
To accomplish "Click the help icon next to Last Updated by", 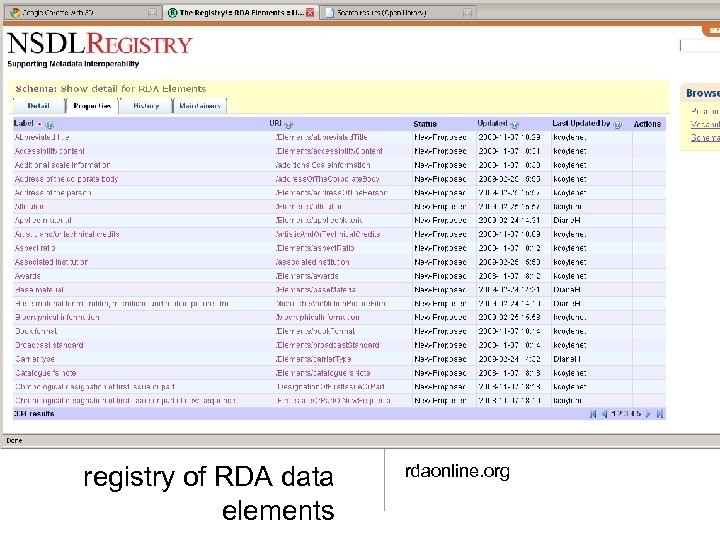I will coord(618,124).
